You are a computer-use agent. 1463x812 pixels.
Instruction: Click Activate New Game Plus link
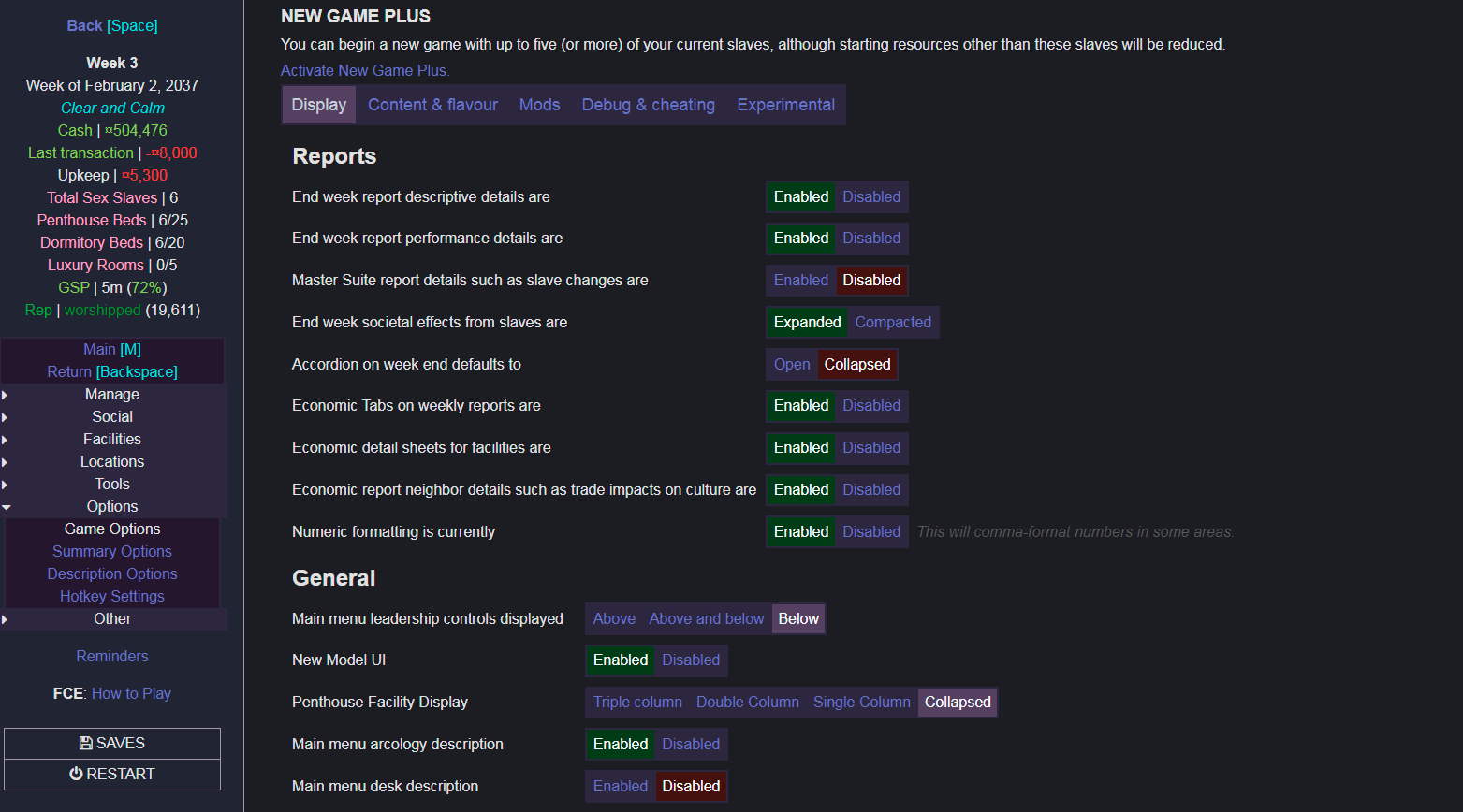pos(365,70)
